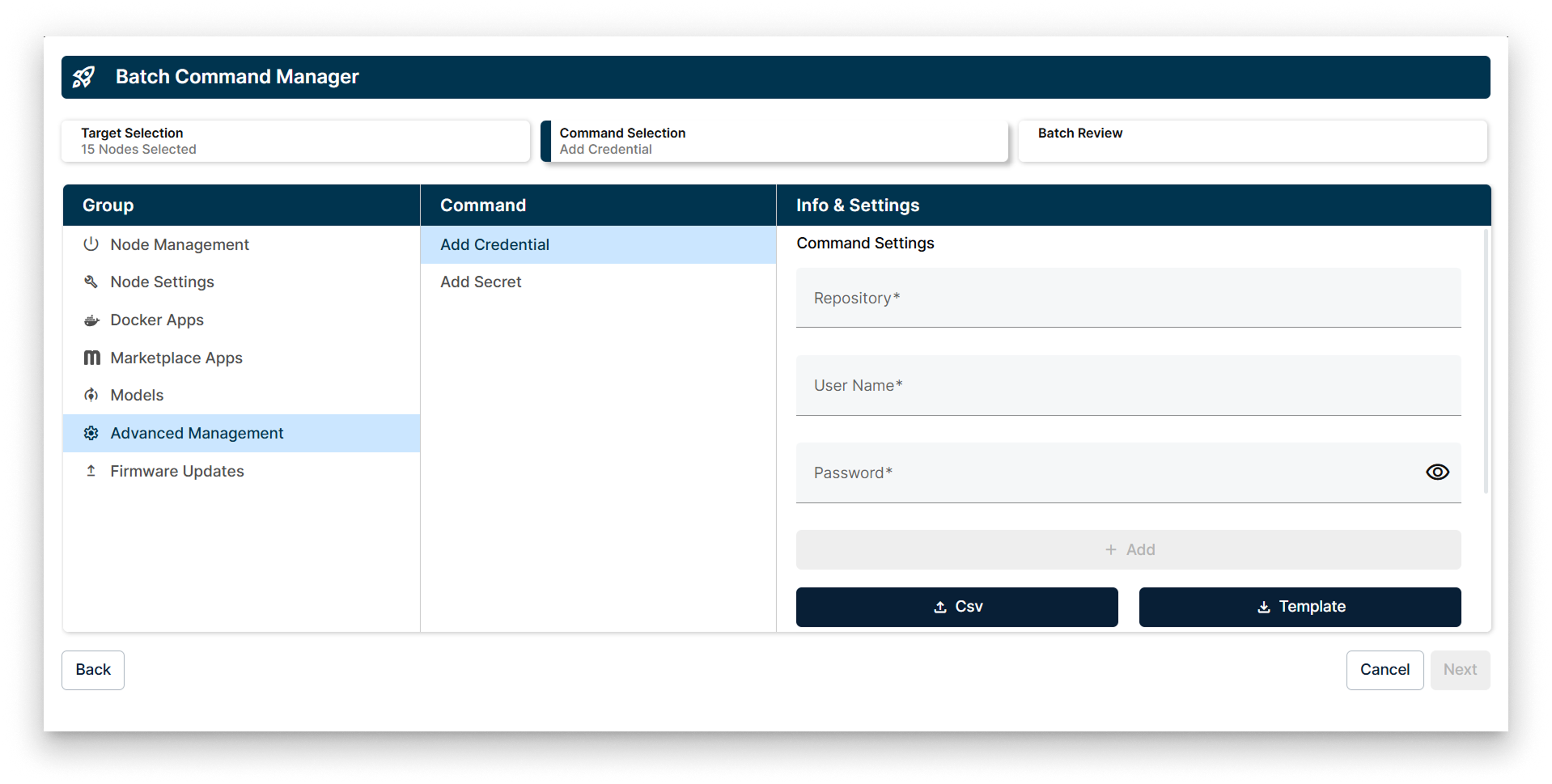The image size is (1552, 784).
Task: Click the Add button for credentials
Action: pos(1128,549)
